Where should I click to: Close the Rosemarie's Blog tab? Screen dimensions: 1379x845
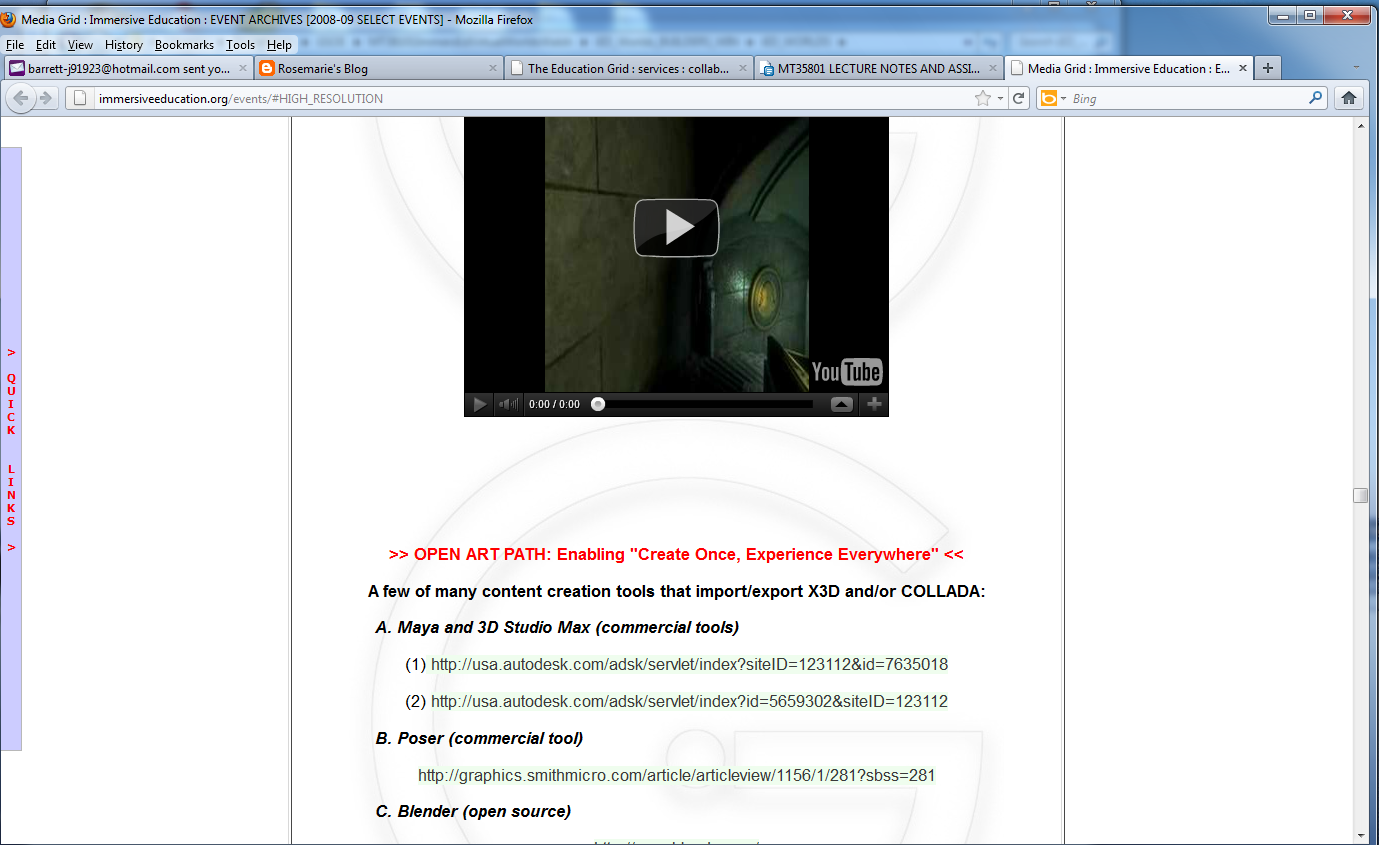[492, 68]
